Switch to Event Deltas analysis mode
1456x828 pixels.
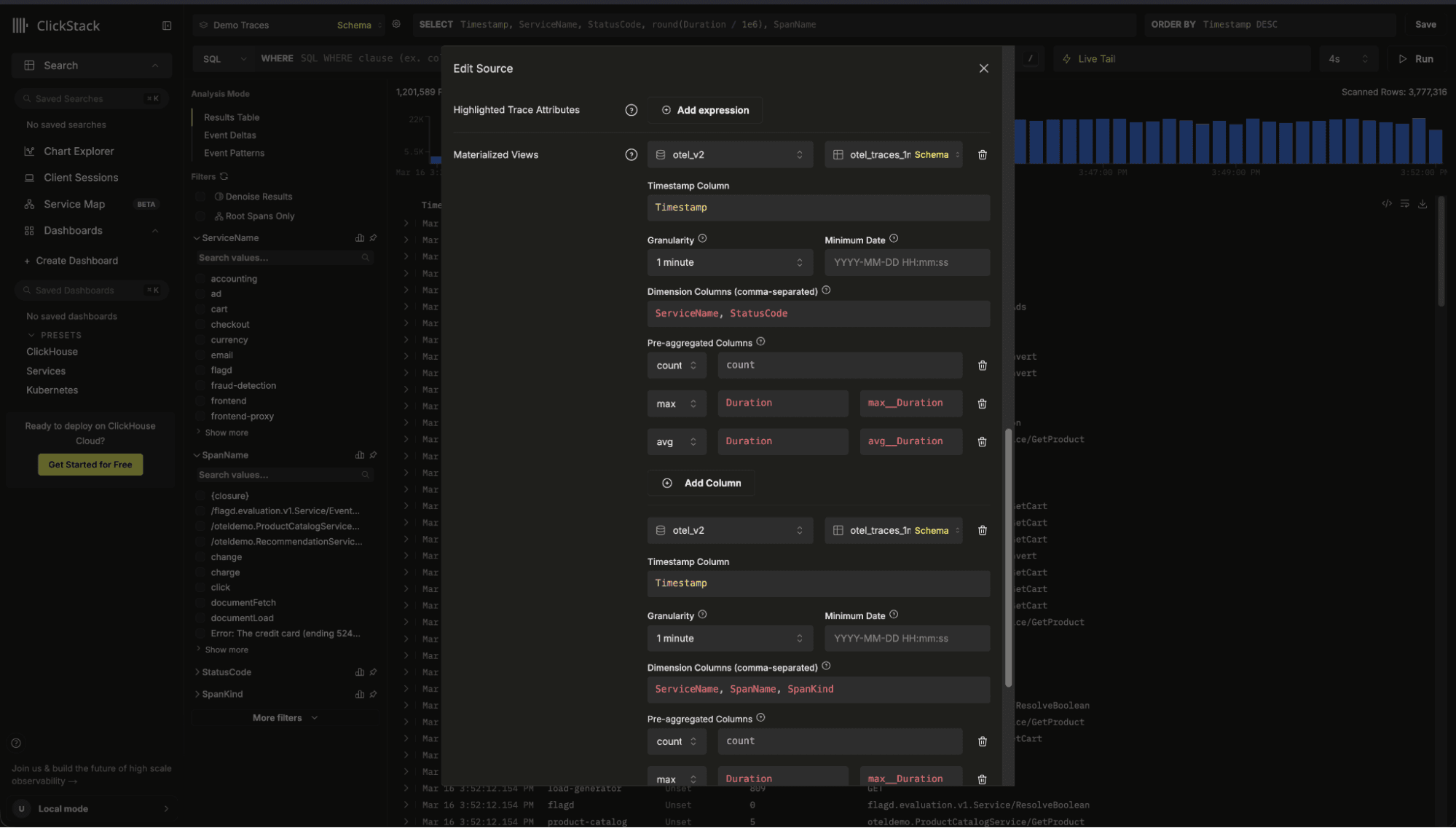[230, 135]
